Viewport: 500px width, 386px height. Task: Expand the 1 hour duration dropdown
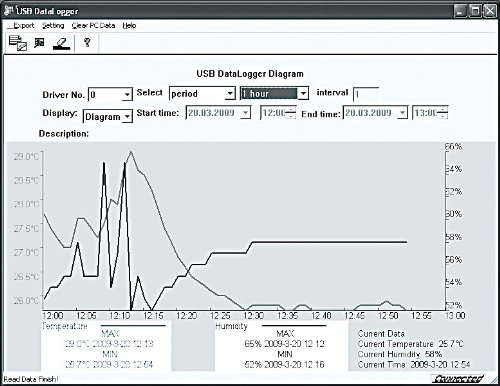pyautogui.click(x=303, y=93)
